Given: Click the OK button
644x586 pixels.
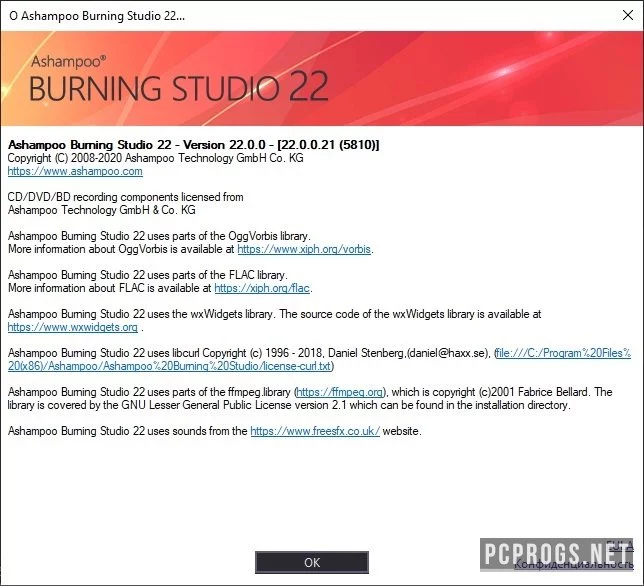Looking at the screenshot, I should click(x=312, y=562).
